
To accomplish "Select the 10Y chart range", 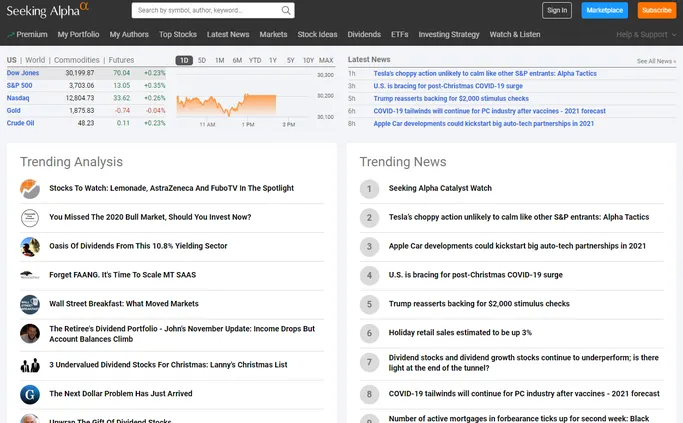I will coord(308,60).
